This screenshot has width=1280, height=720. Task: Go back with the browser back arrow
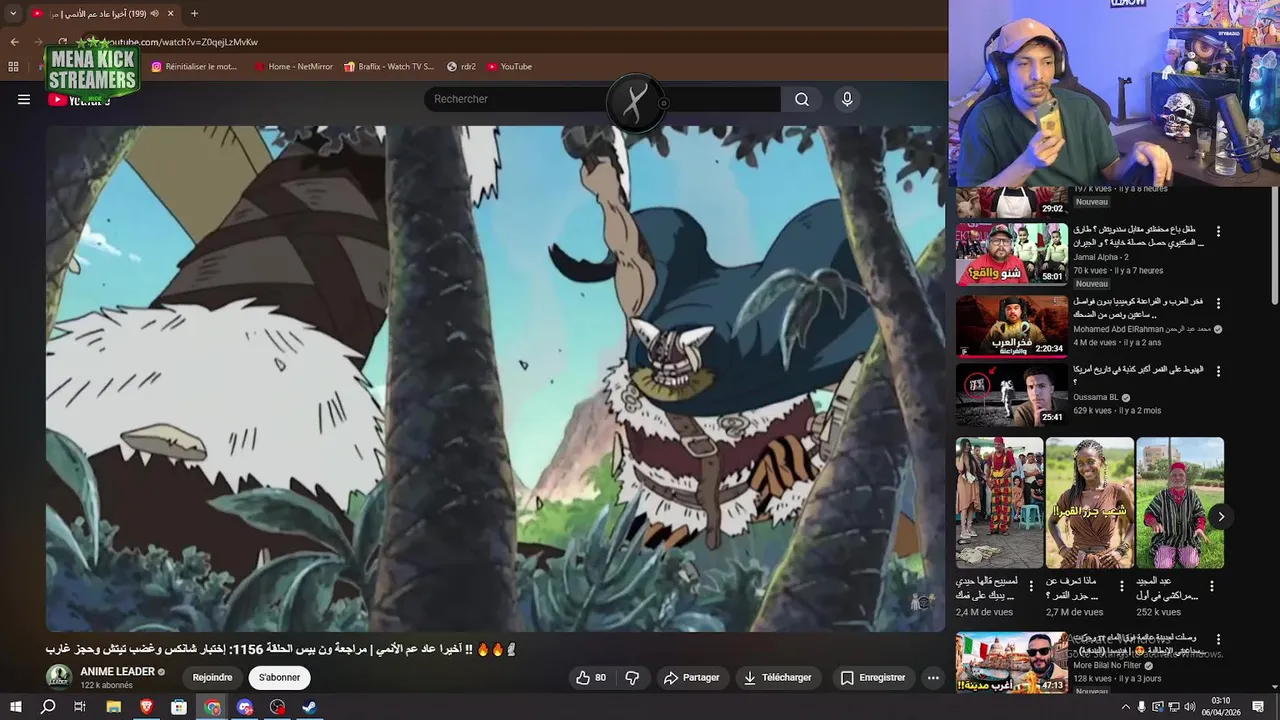tap(14, 42)
